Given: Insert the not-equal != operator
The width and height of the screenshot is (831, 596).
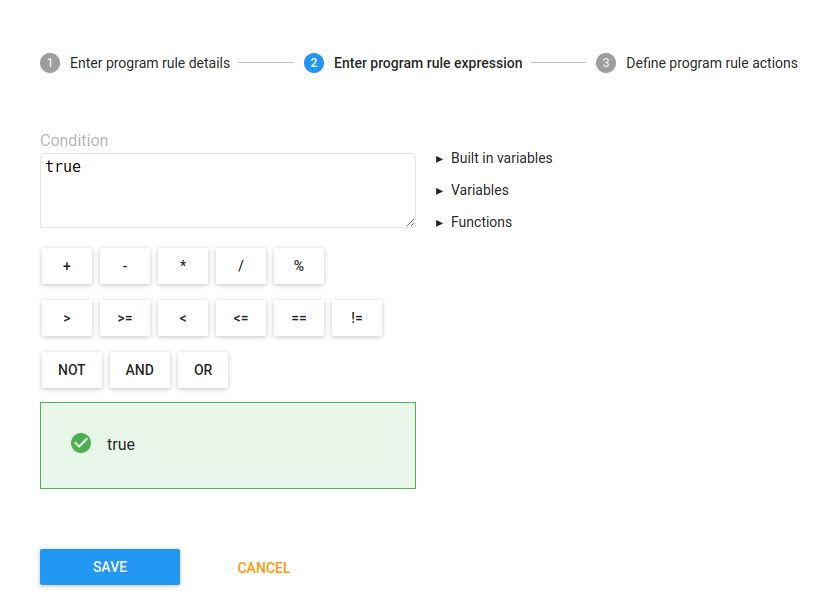Looking at the screenshot, I should (x=357, y=318).
